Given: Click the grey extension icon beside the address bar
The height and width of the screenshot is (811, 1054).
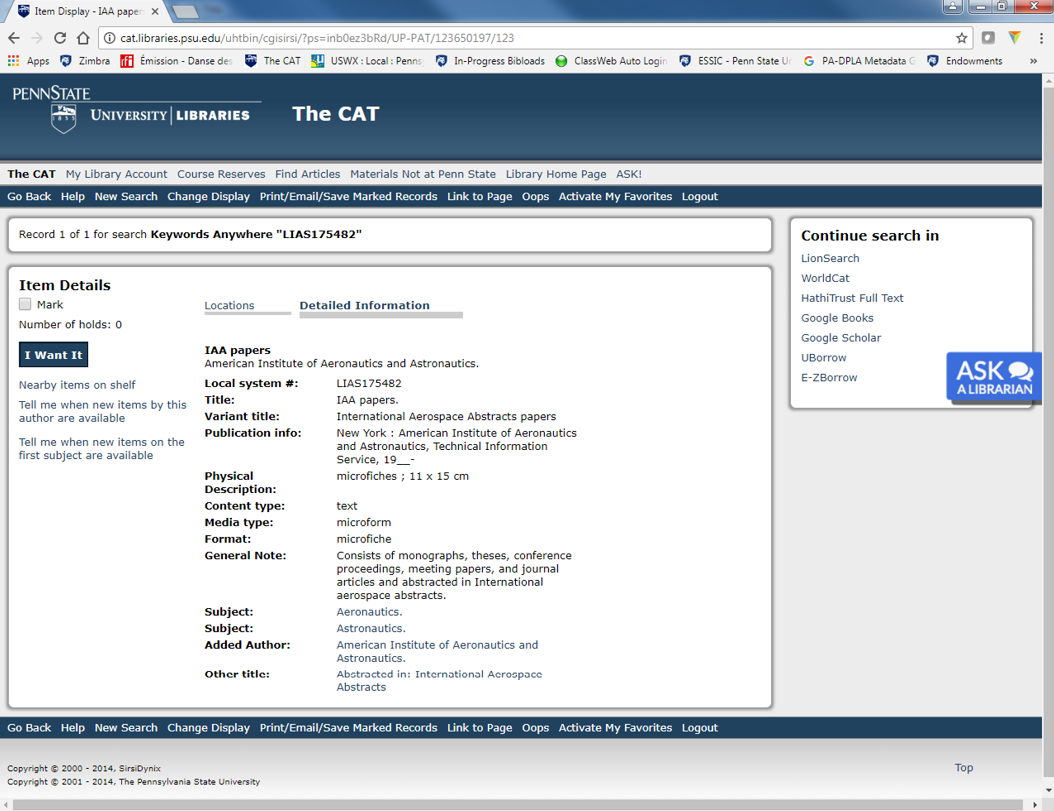Looking at the screenshot, I should pyautogui.click(x=988, y=37).
